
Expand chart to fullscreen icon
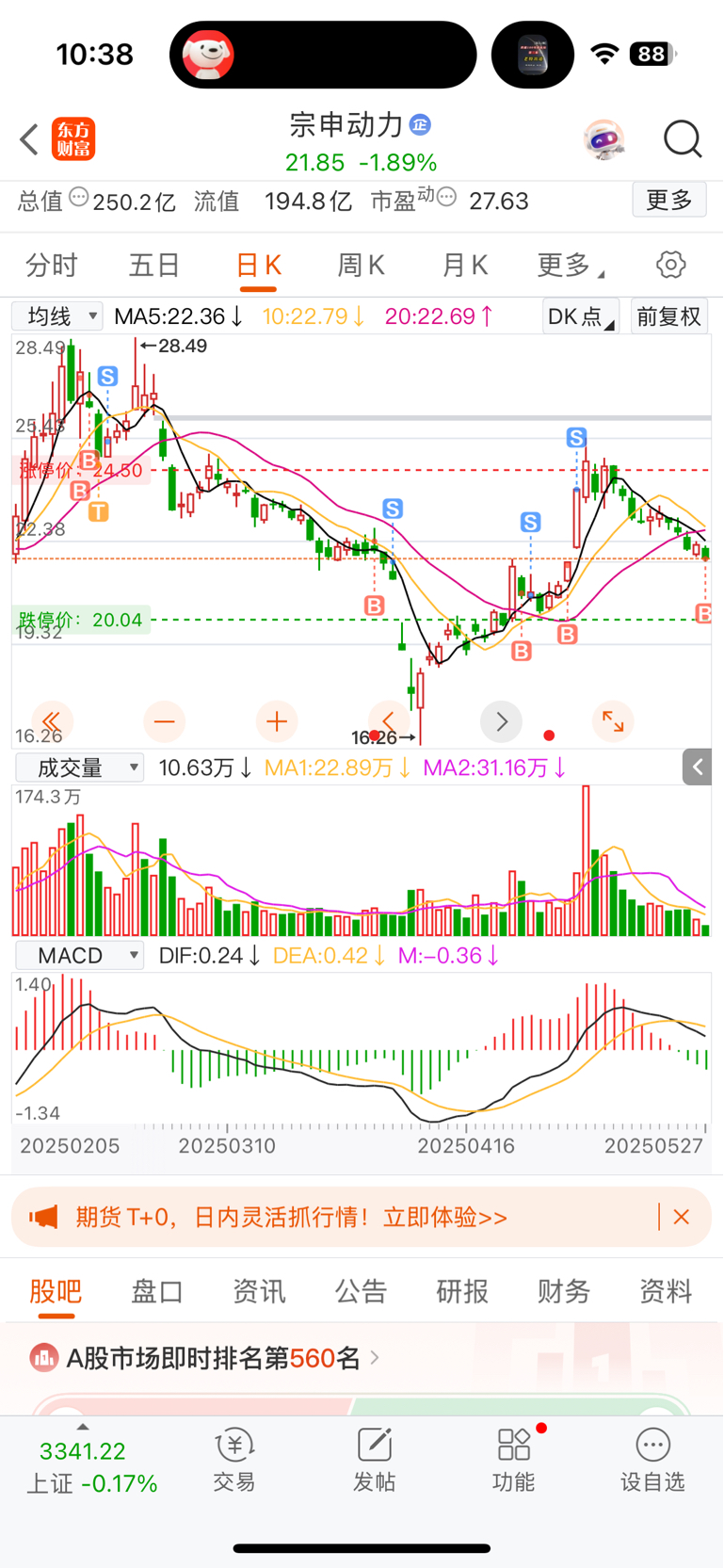point(613,722)
